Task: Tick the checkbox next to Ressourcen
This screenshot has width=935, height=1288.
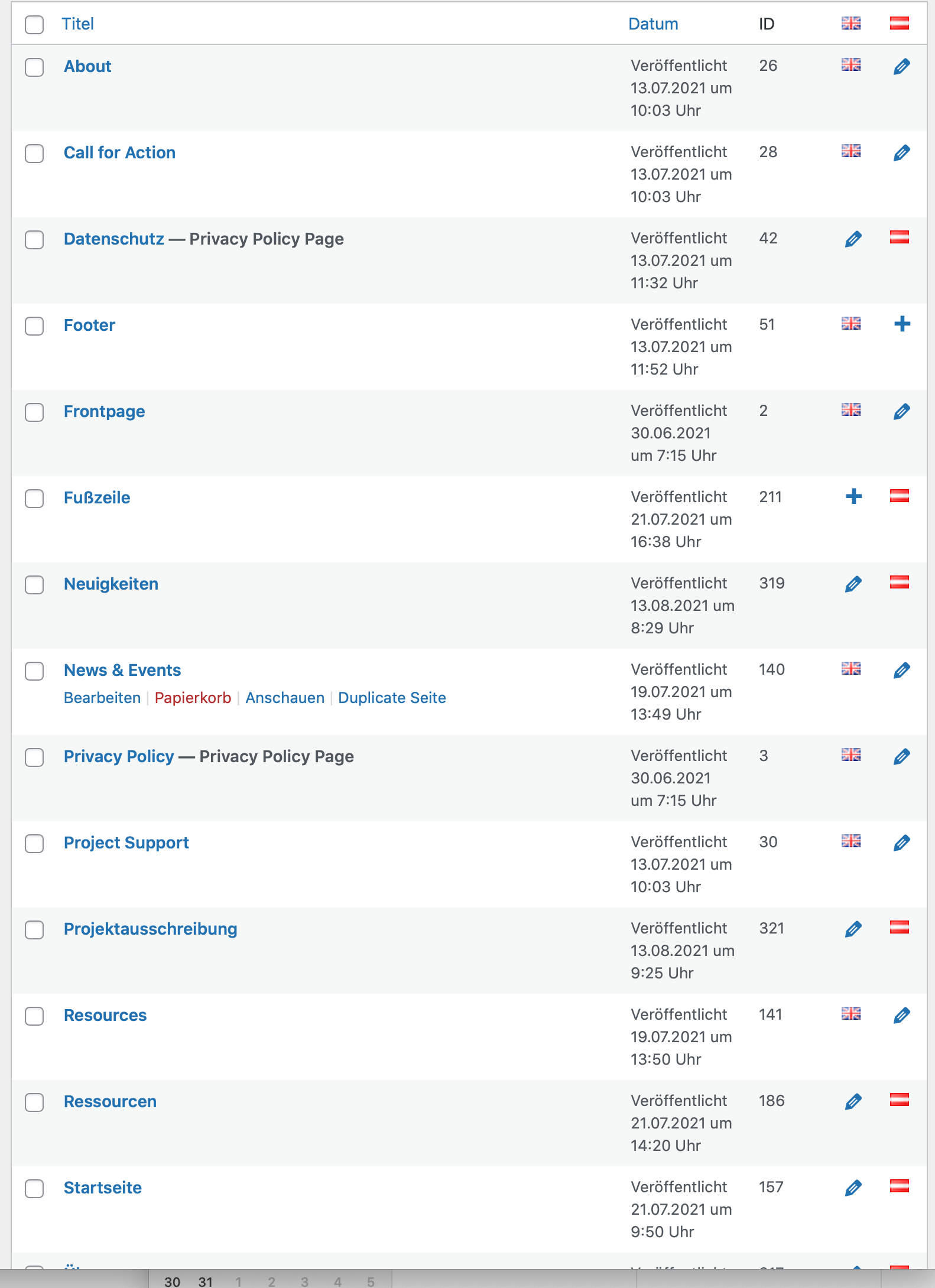Action: pyautogui.click(x=34, y=1102)
